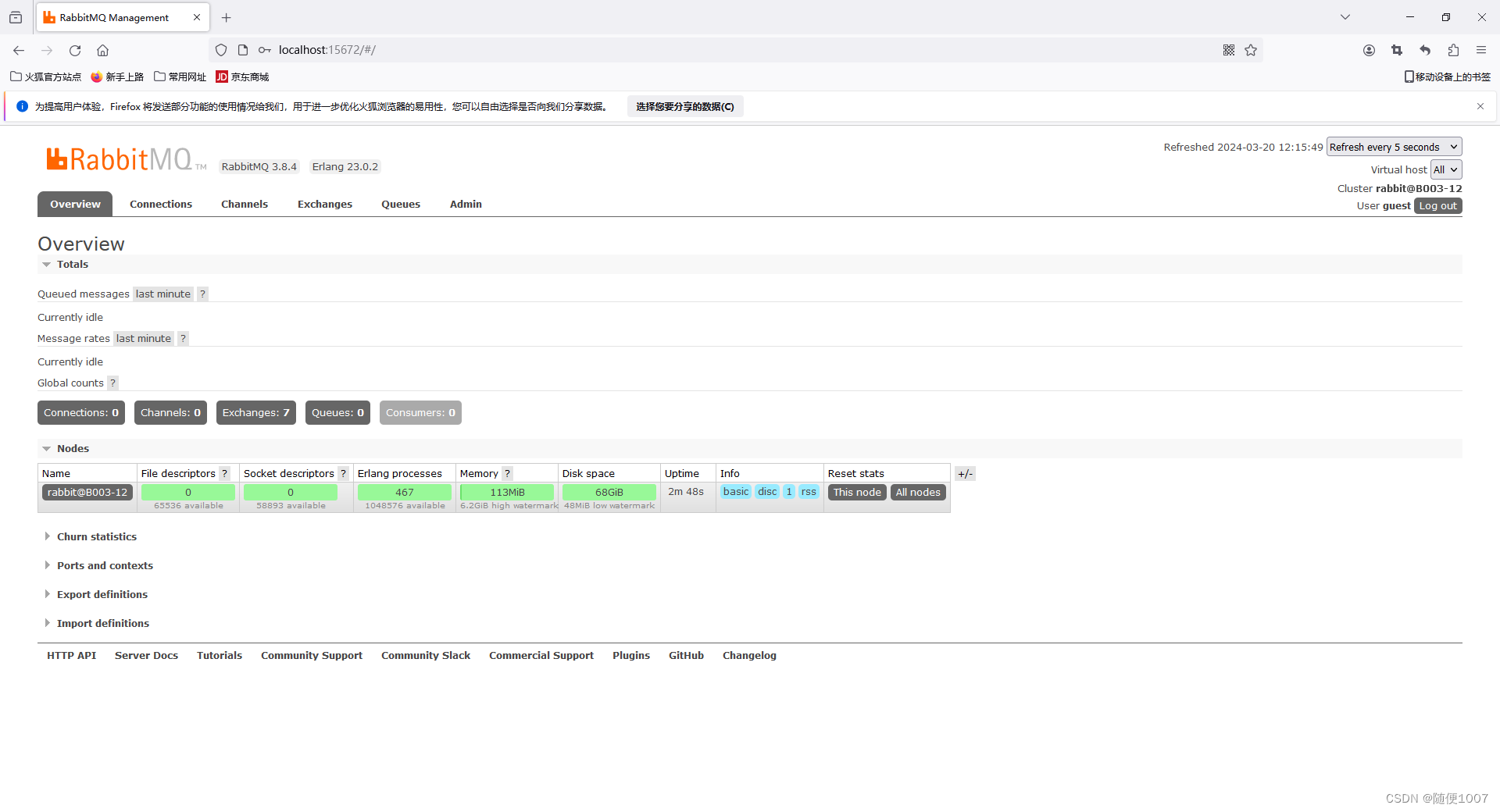The image size is (1500, 812).
Task: Open the extensions puzzle icon
Action: pos(1453,50)
